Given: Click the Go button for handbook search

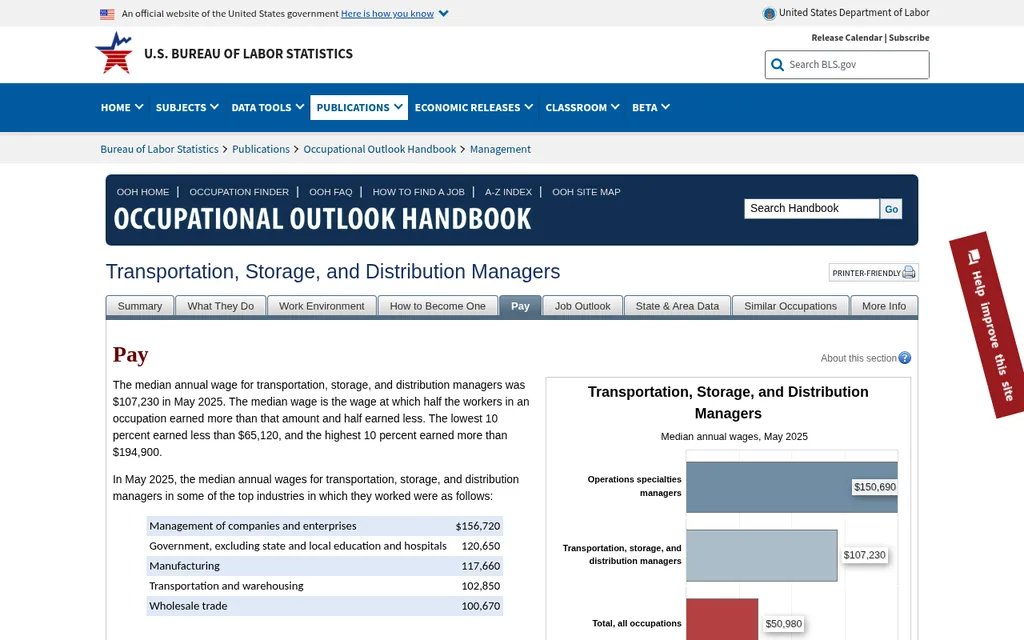Looking at the screenshot, I should pos(891,209).
